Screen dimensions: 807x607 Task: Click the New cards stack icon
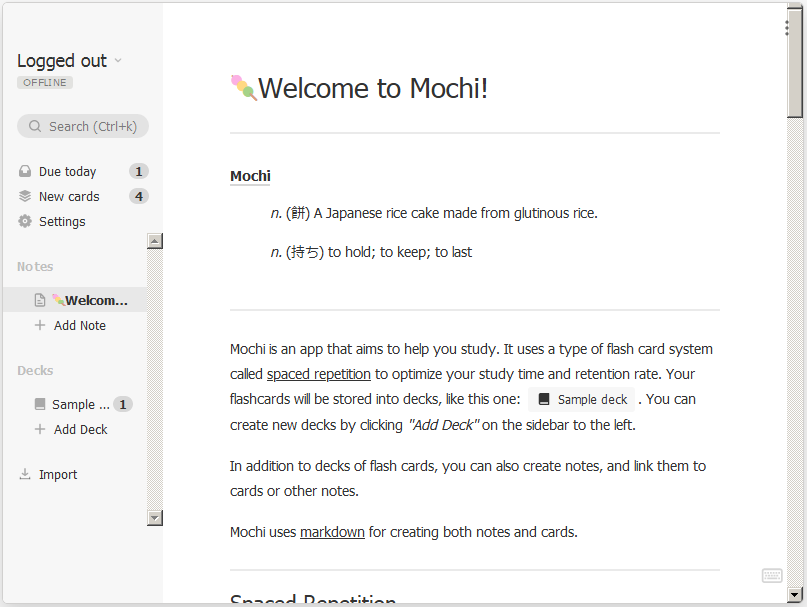click(25, 196)
